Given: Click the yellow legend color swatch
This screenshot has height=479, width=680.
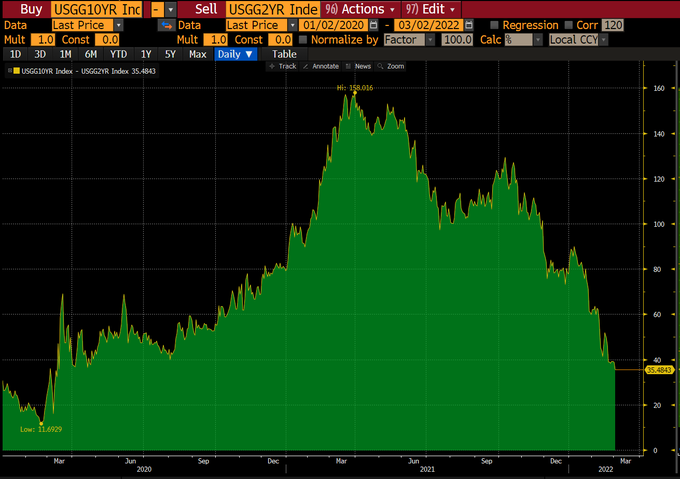Looking at the screenshot, I should pyautogui.click(x=16, y=71).
